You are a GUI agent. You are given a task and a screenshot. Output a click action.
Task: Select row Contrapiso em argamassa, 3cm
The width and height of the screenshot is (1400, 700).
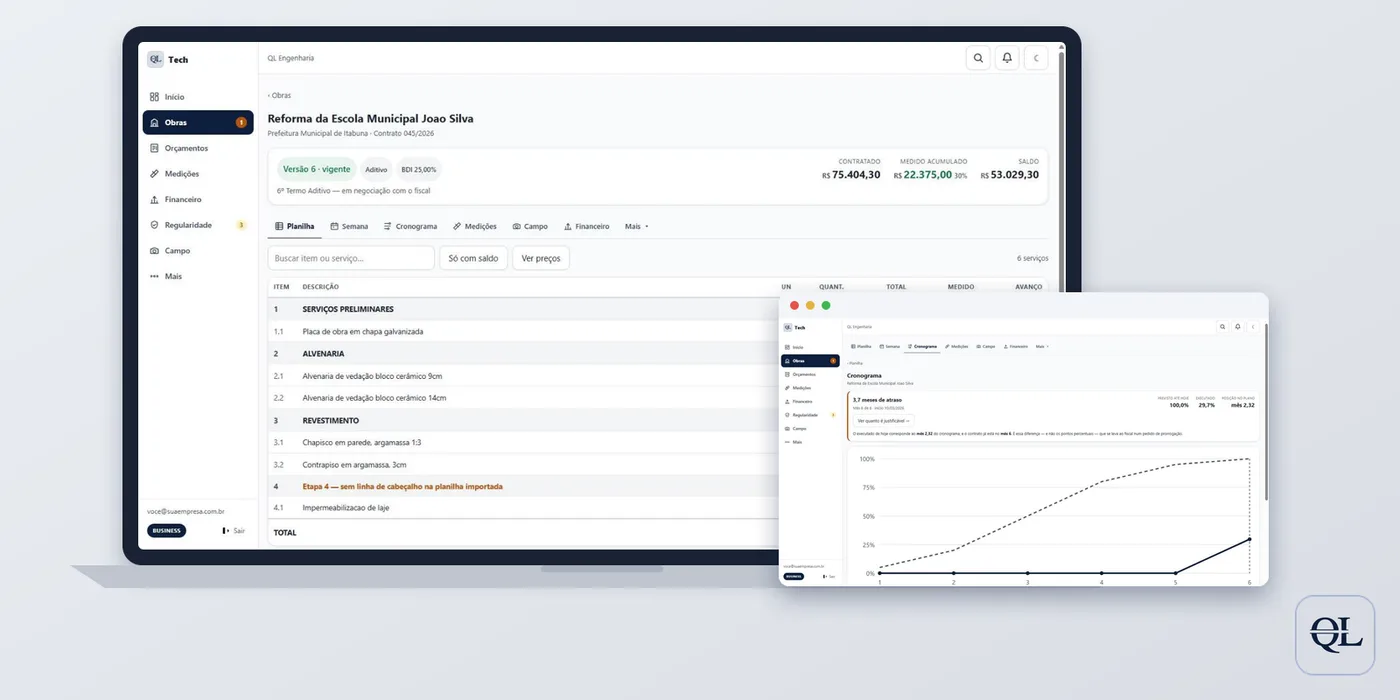click(524, 465)
